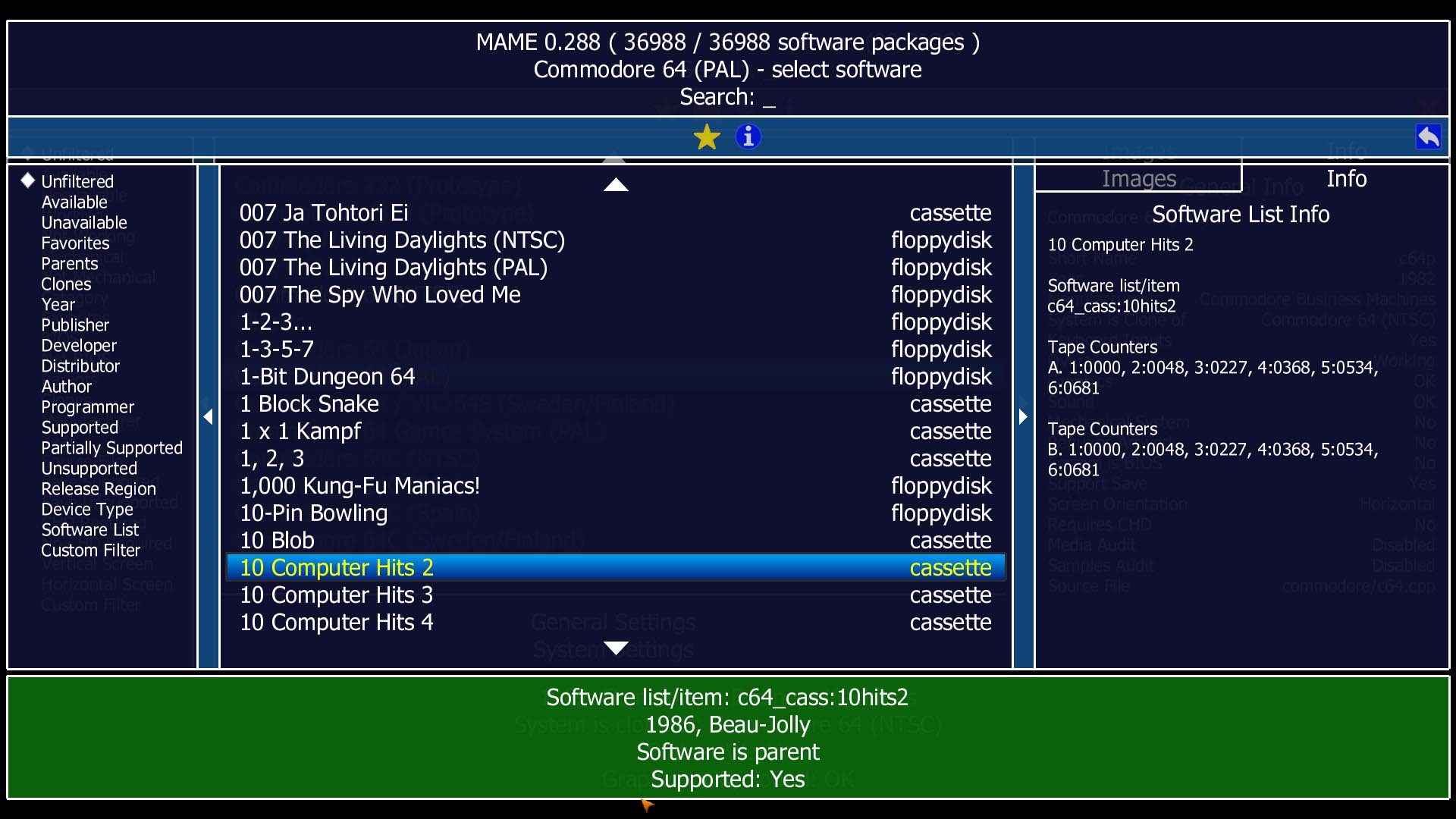The height and width of the screenshot is (819, 1456).
Task: Open the Custom Filter option
Action: pos(91,550)
